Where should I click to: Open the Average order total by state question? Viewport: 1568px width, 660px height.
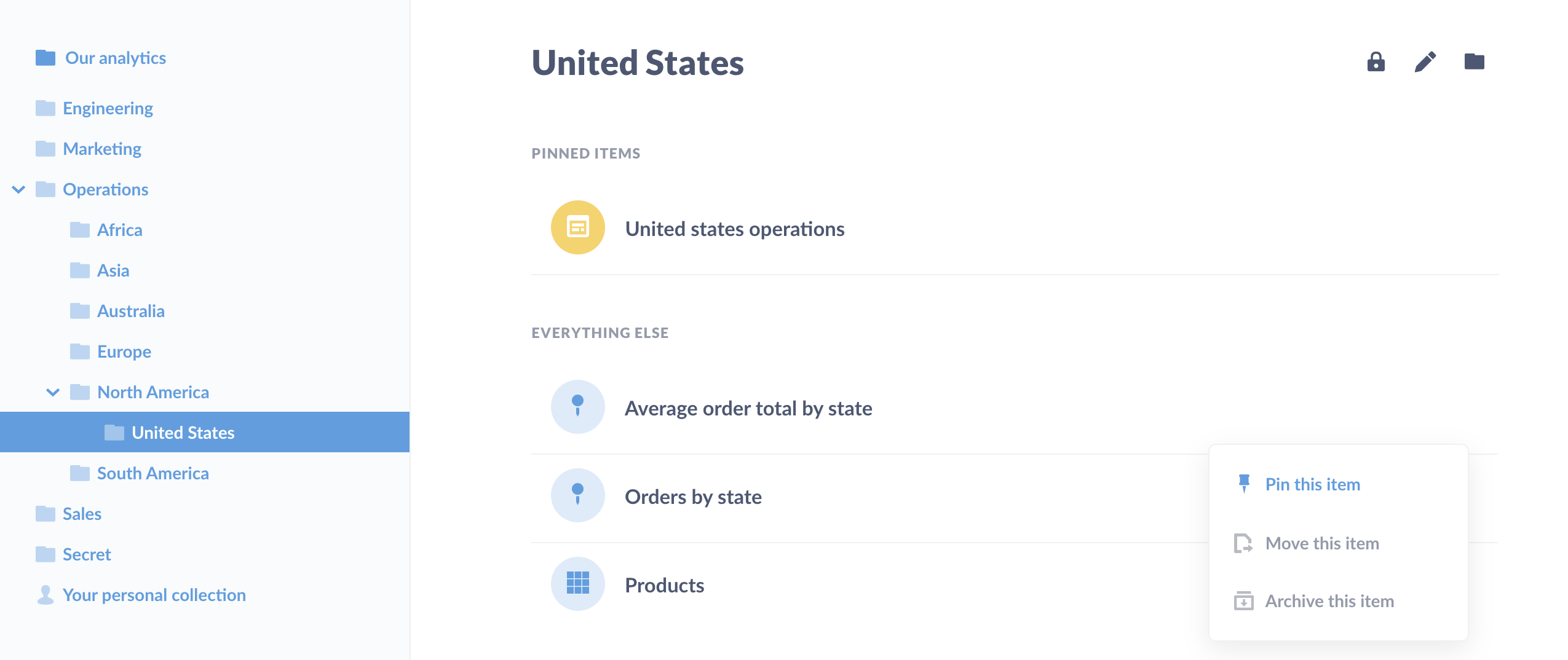(x=748, y=408)
